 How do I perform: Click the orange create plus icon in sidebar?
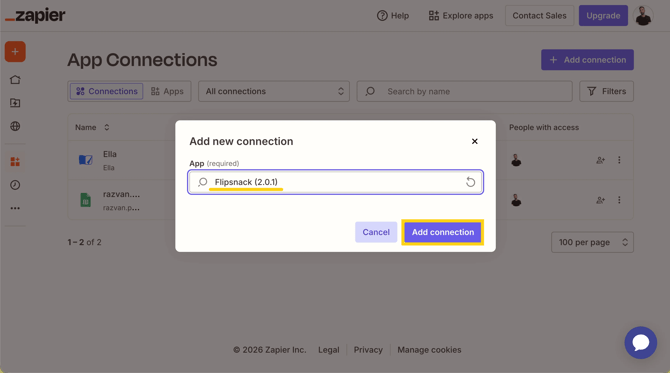15,52
